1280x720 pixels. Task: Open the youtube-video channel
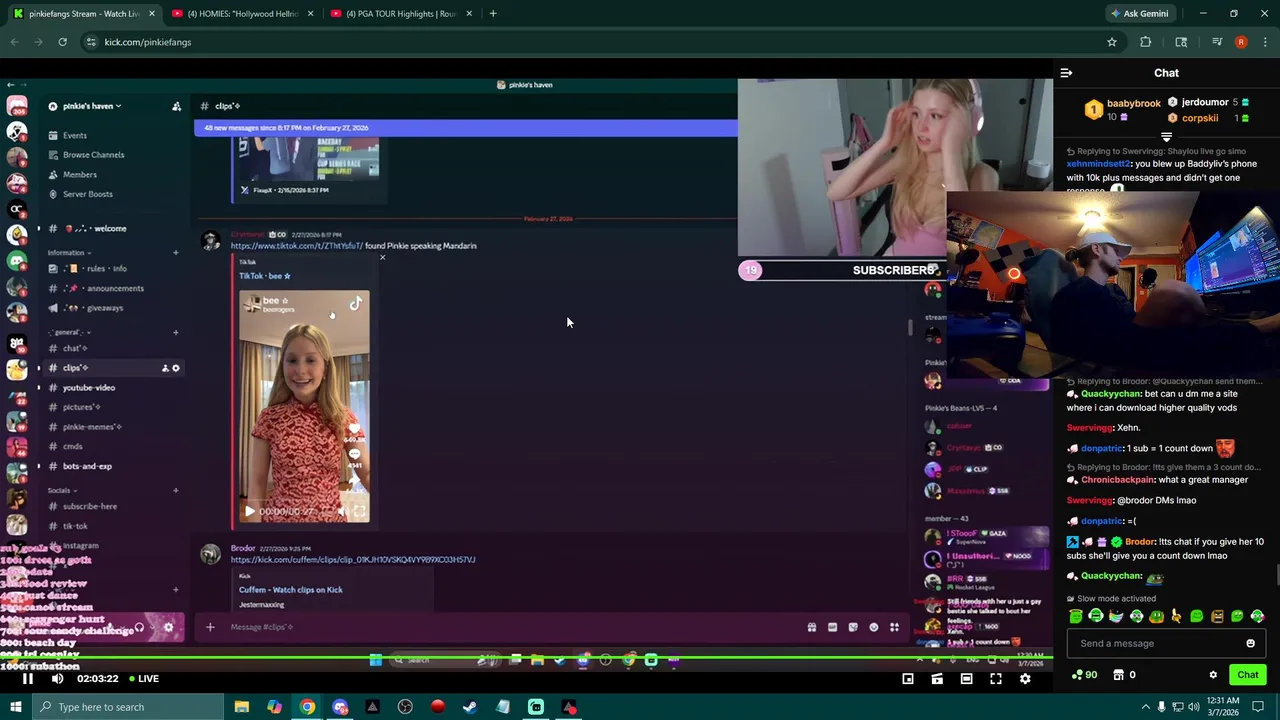pos(89,388)
